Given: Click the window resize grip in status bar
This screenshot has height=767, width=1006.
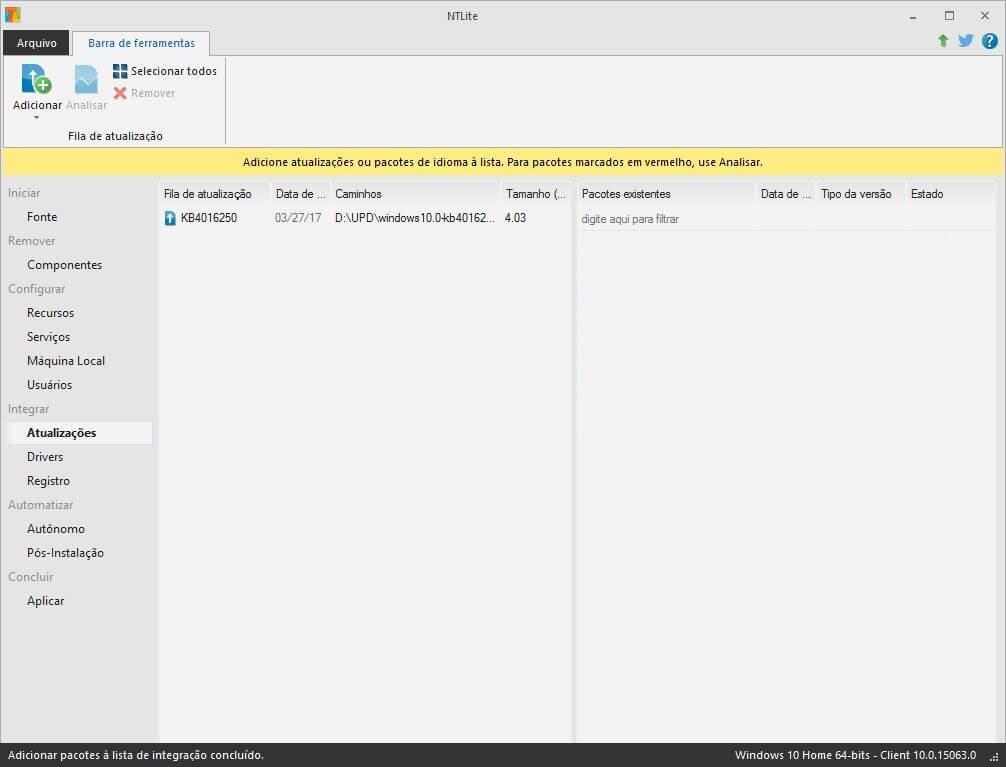Looking at the screenshot, I should click(994, 757).
